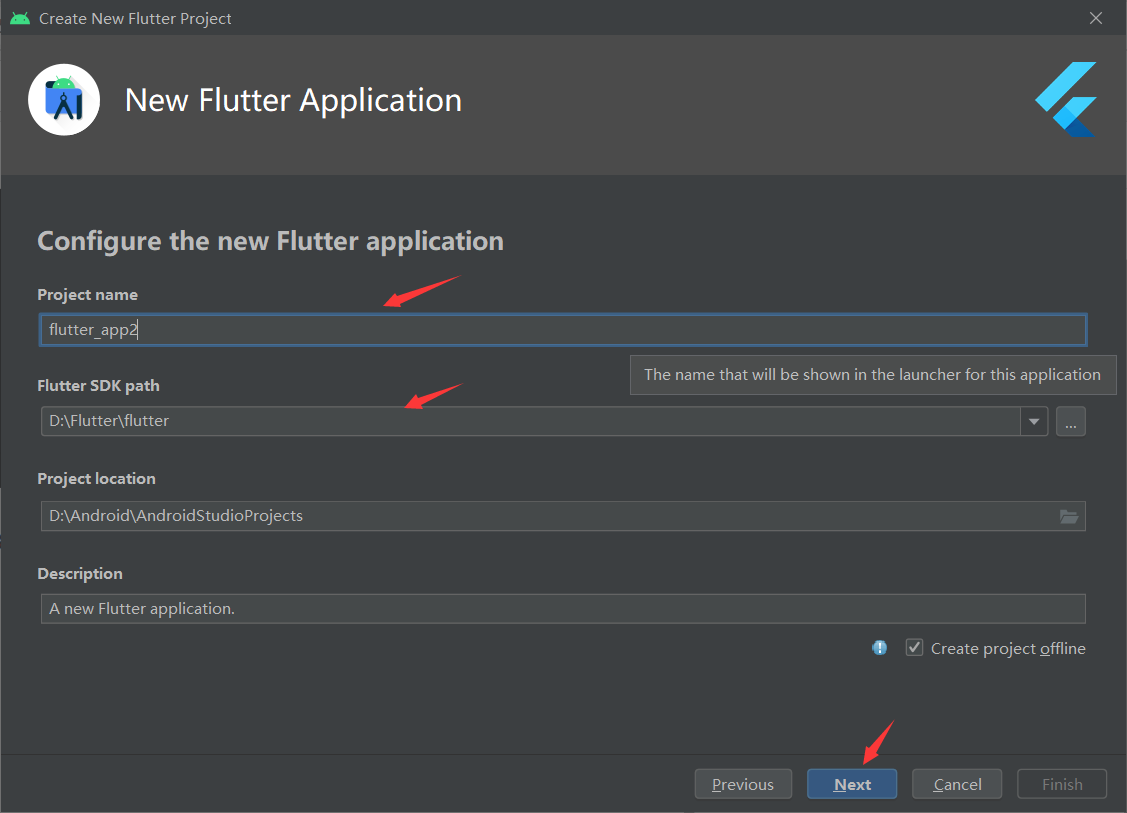Click the Flutter logo in header
This screenshot has width=1127, height=813.
[x=1066, y=99]
